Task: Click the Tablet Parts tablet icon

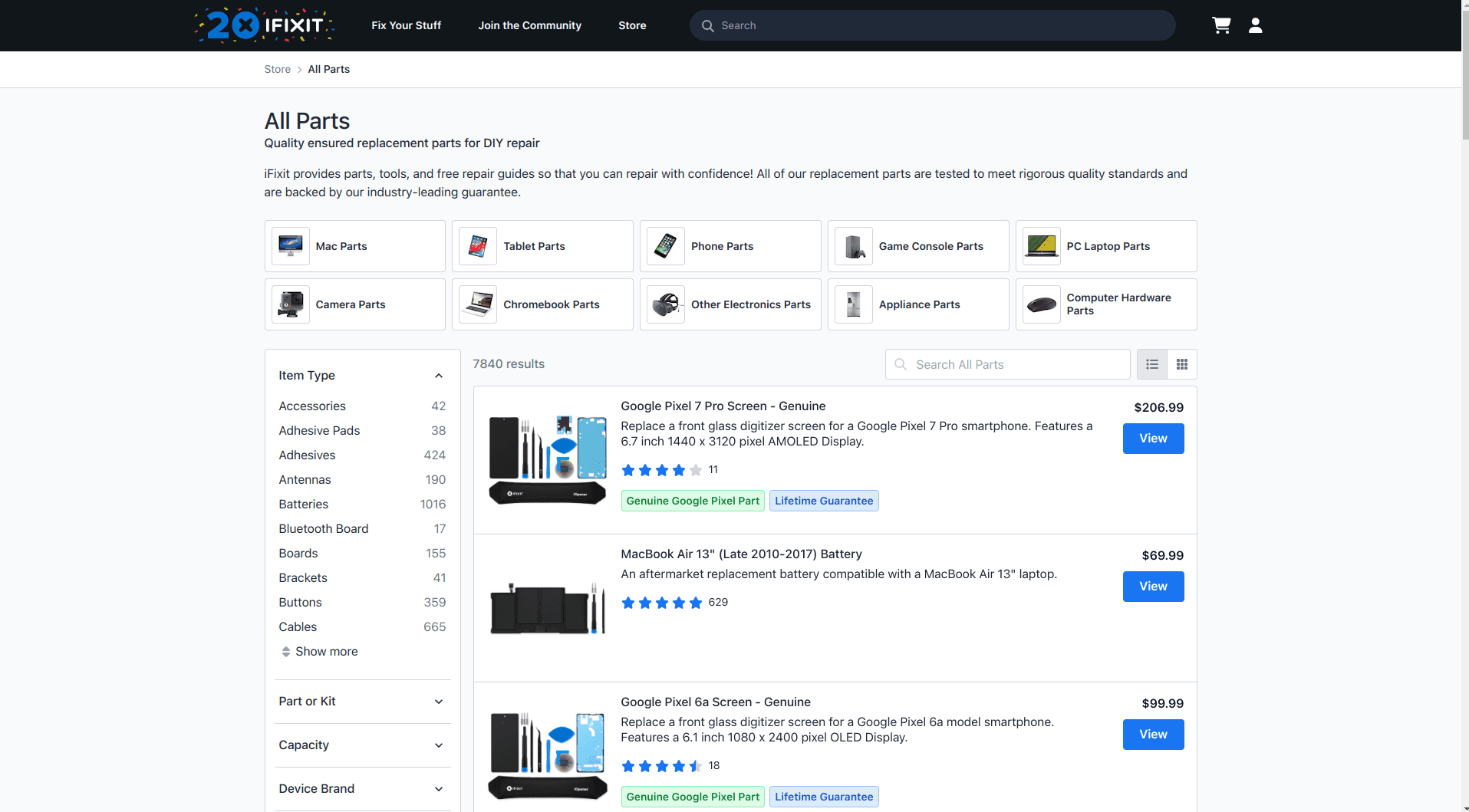Action: point(478,246)
